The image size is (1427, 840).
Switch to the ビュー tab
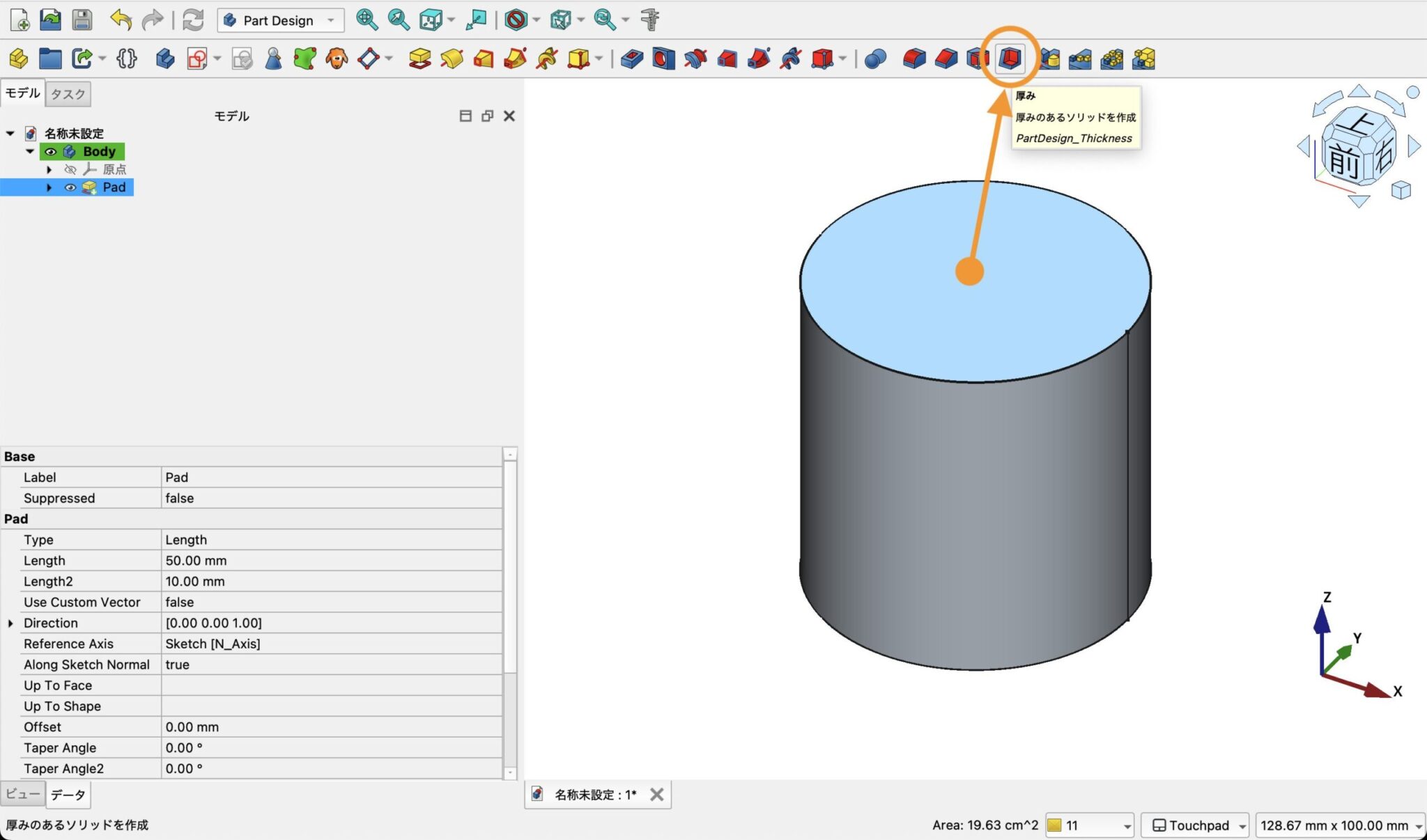click(x=23, y=794)
